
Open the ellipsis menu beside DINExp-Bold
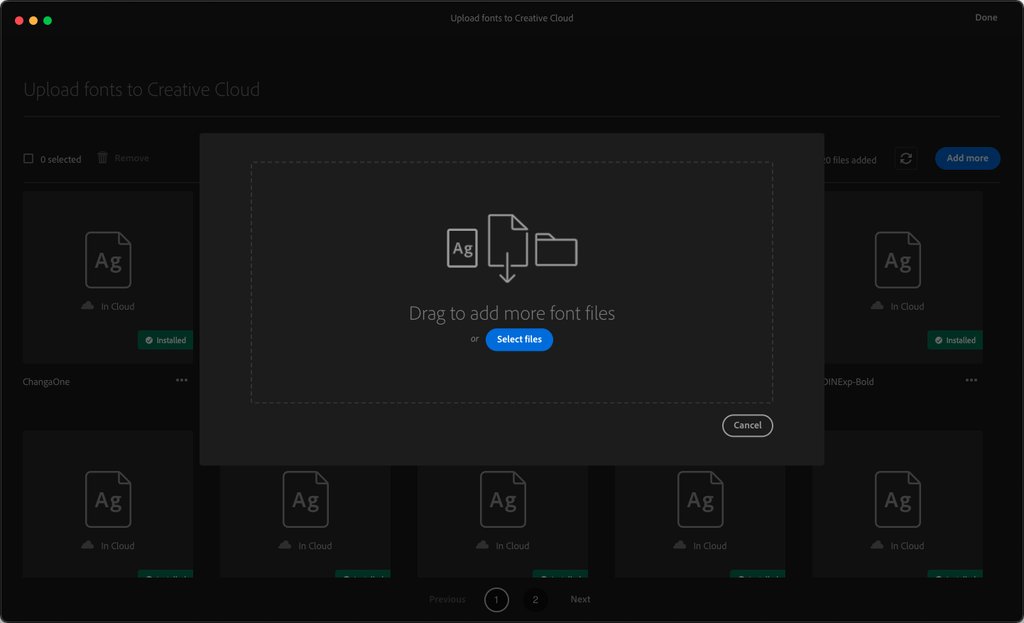click(970, 380)
